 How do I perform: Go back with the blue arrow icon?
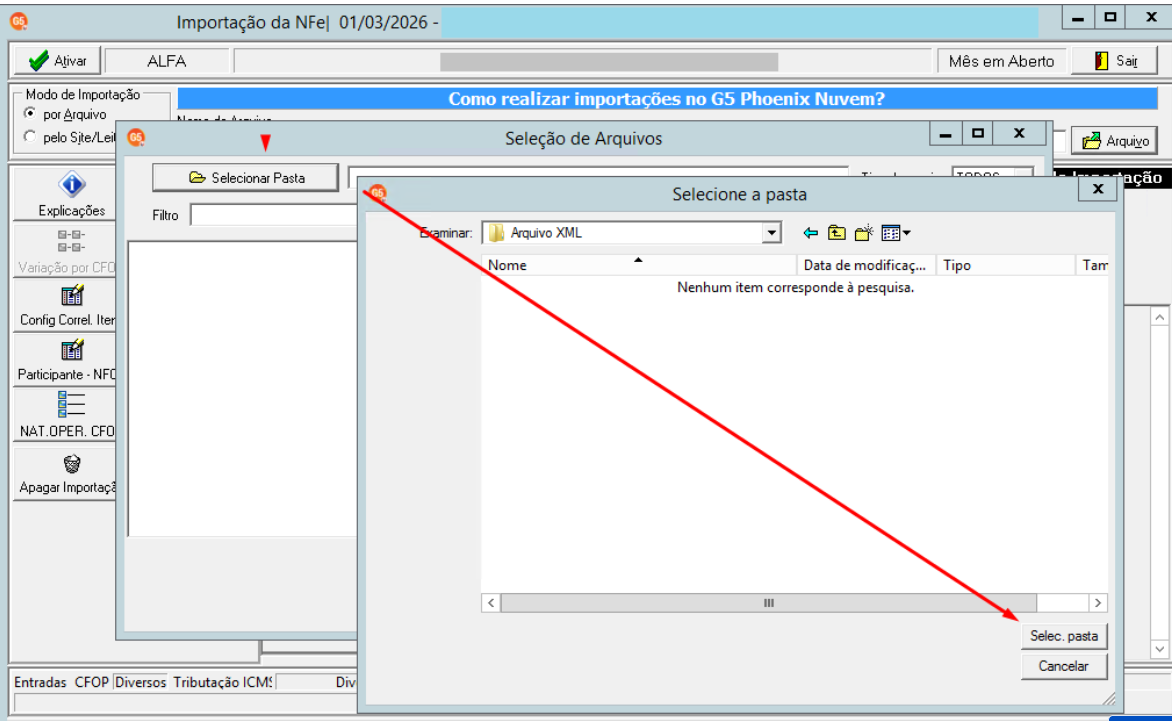tap(810, 233)
